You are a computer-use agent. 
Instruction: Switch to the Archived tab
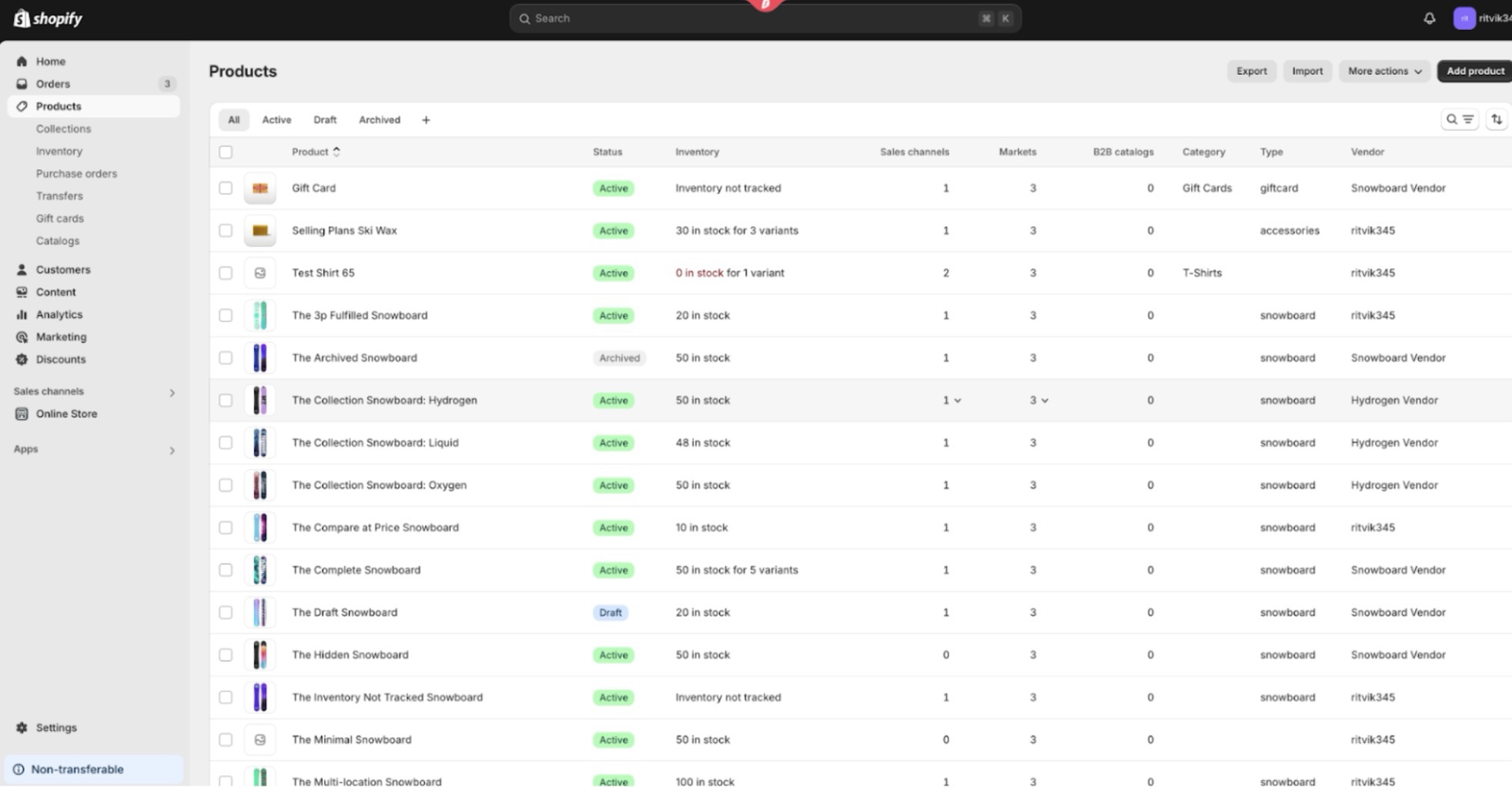379,120
